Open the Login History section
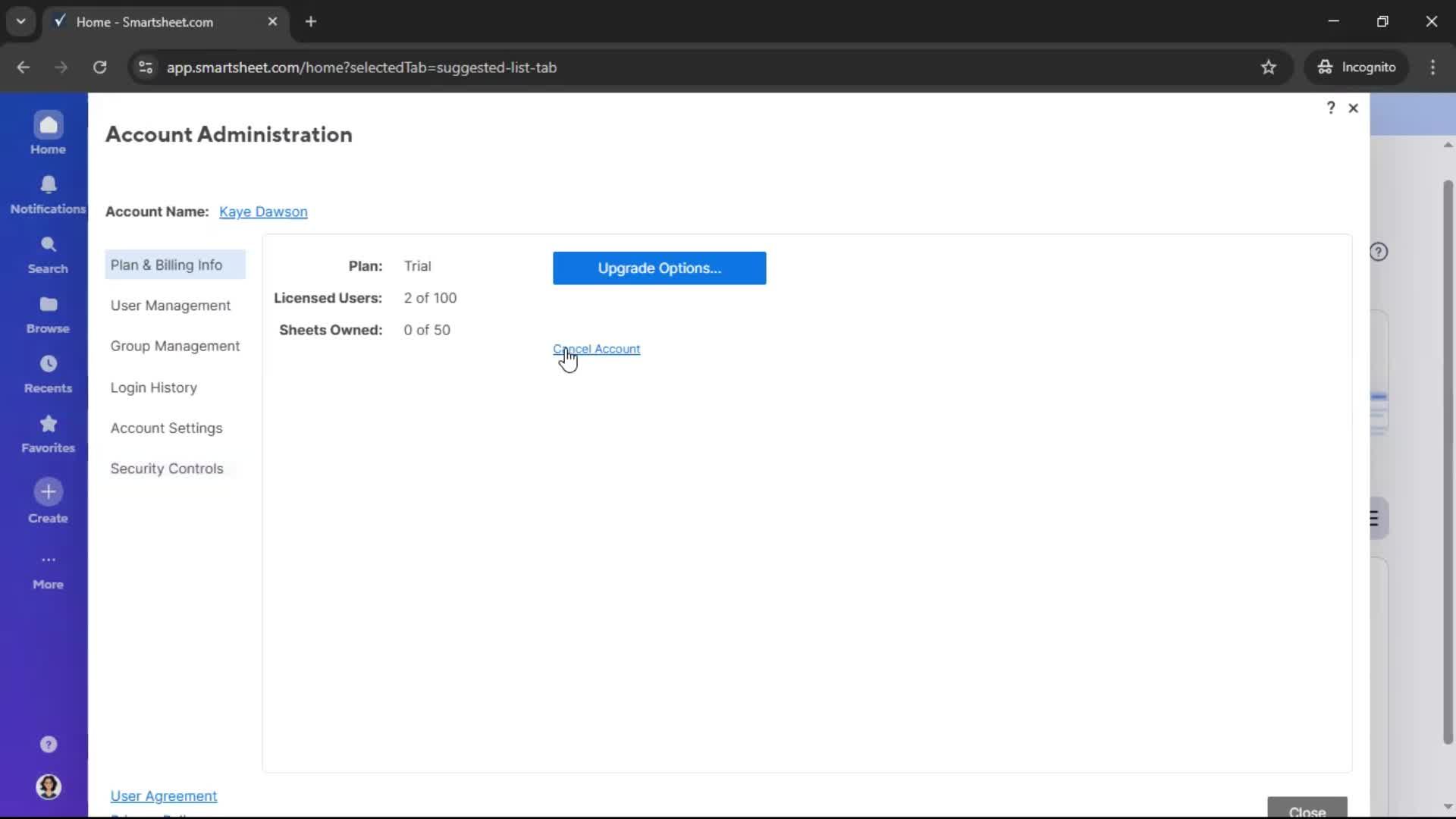1456x819 pixels. tap(154, 388)
